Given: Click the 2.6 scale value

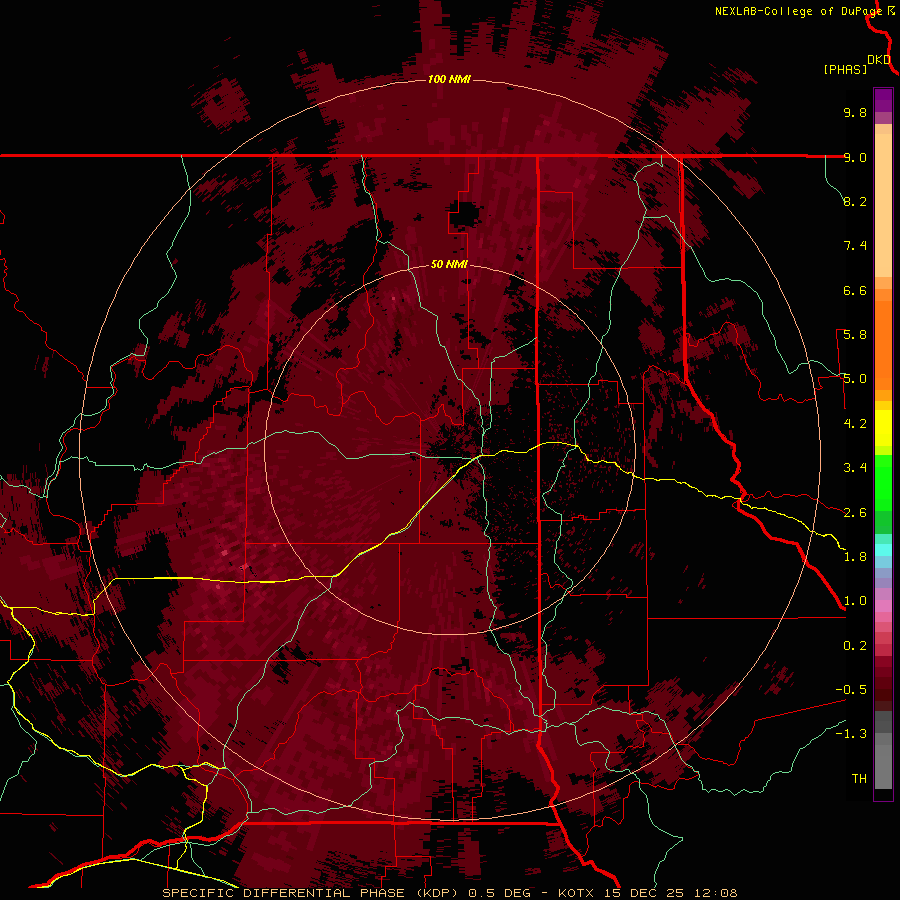Looking at the screenshot, I should (855, 513).
